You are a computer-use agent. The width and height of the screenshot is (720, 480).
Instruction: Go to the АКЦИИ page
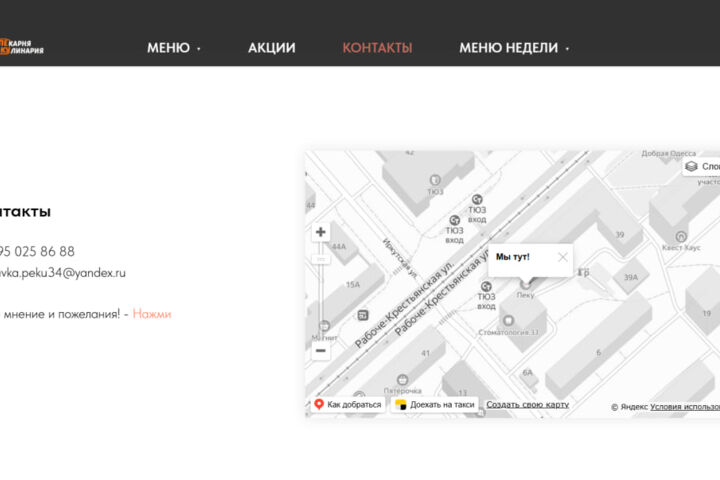pyautogui.click(x=272, y=48)
